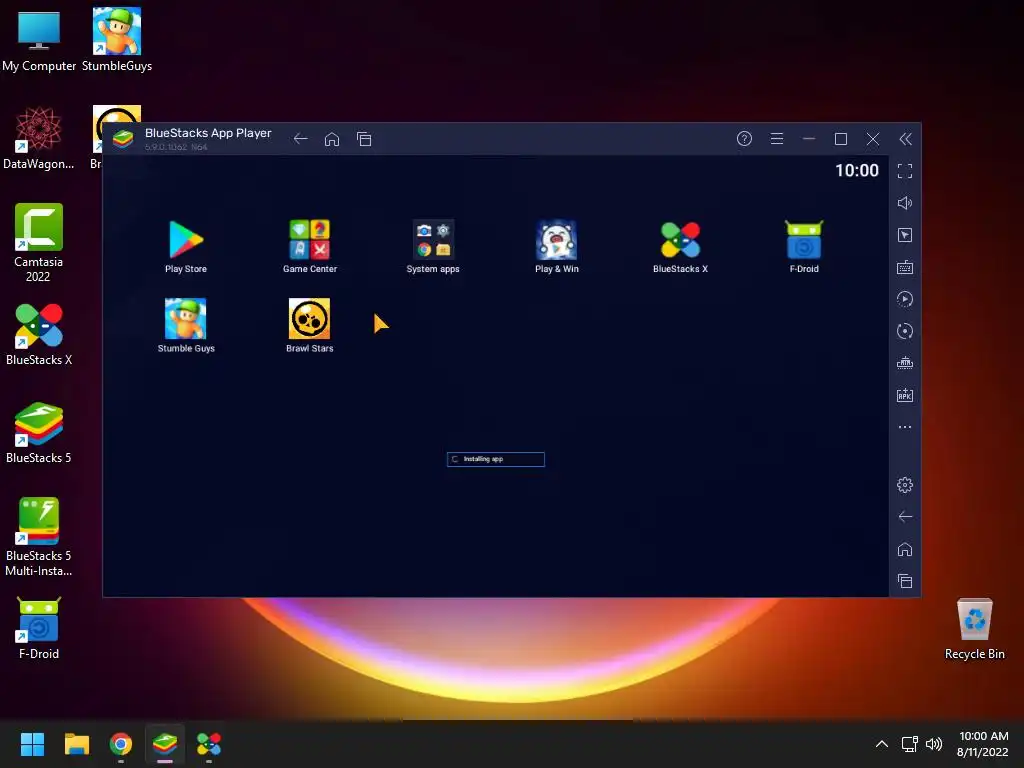
Task: Select the My Computer desktop icon
Action: coord(39,40)
